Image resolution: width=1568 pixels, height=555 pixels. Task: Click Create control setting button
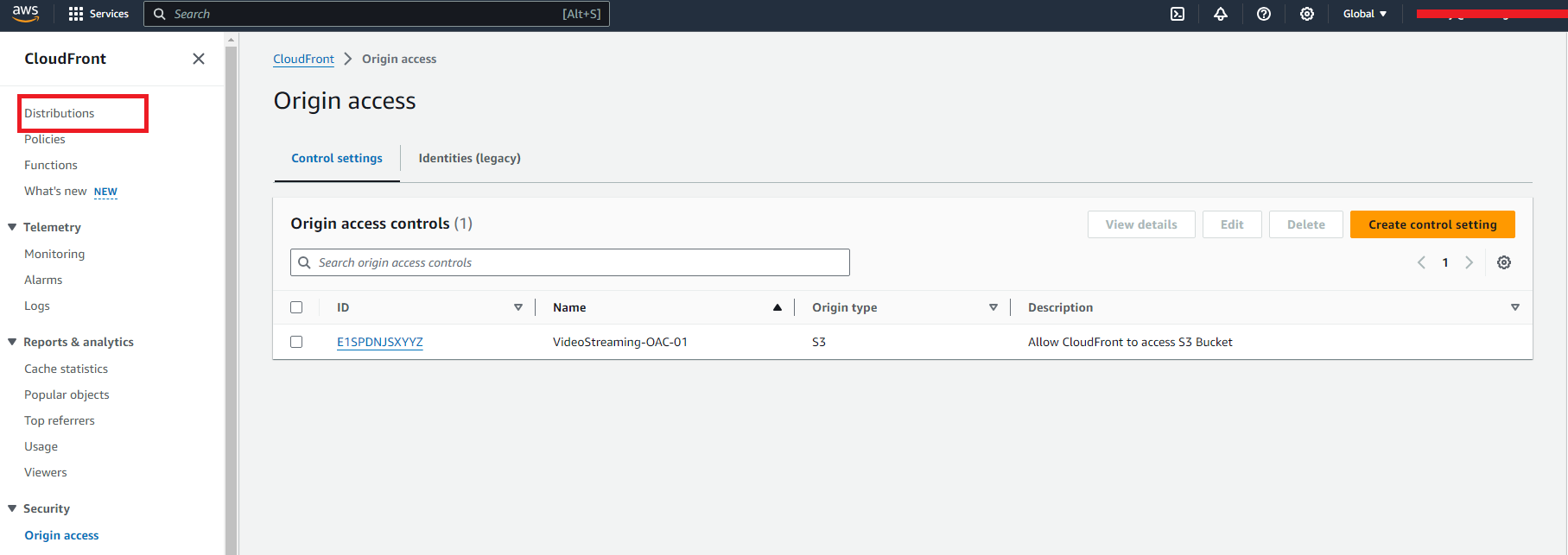click(1432, 224)
